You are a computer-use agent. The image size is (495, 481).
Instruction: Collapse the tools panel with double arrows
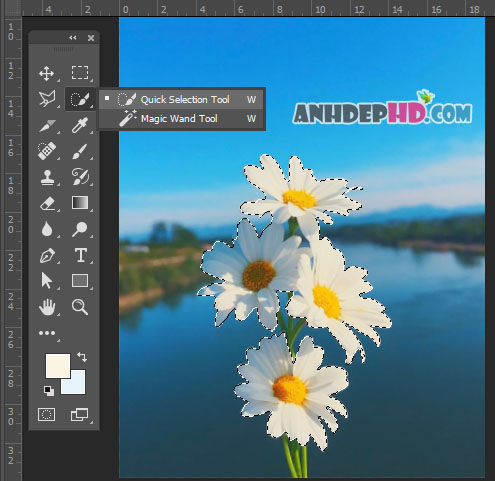73,38
